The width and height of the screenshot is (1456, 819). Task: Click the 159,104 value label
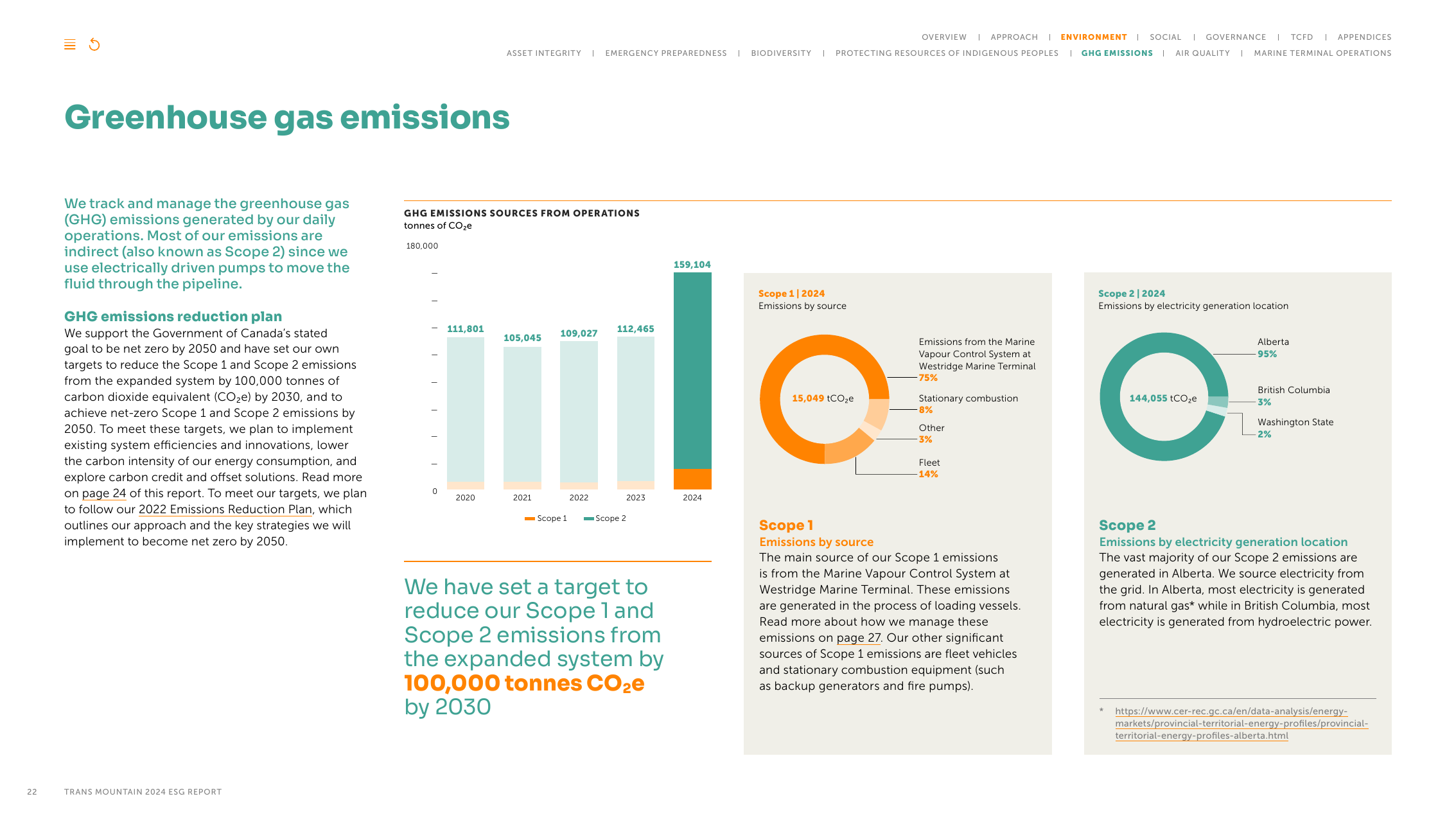pyautogui.click(x=692, y=265)
